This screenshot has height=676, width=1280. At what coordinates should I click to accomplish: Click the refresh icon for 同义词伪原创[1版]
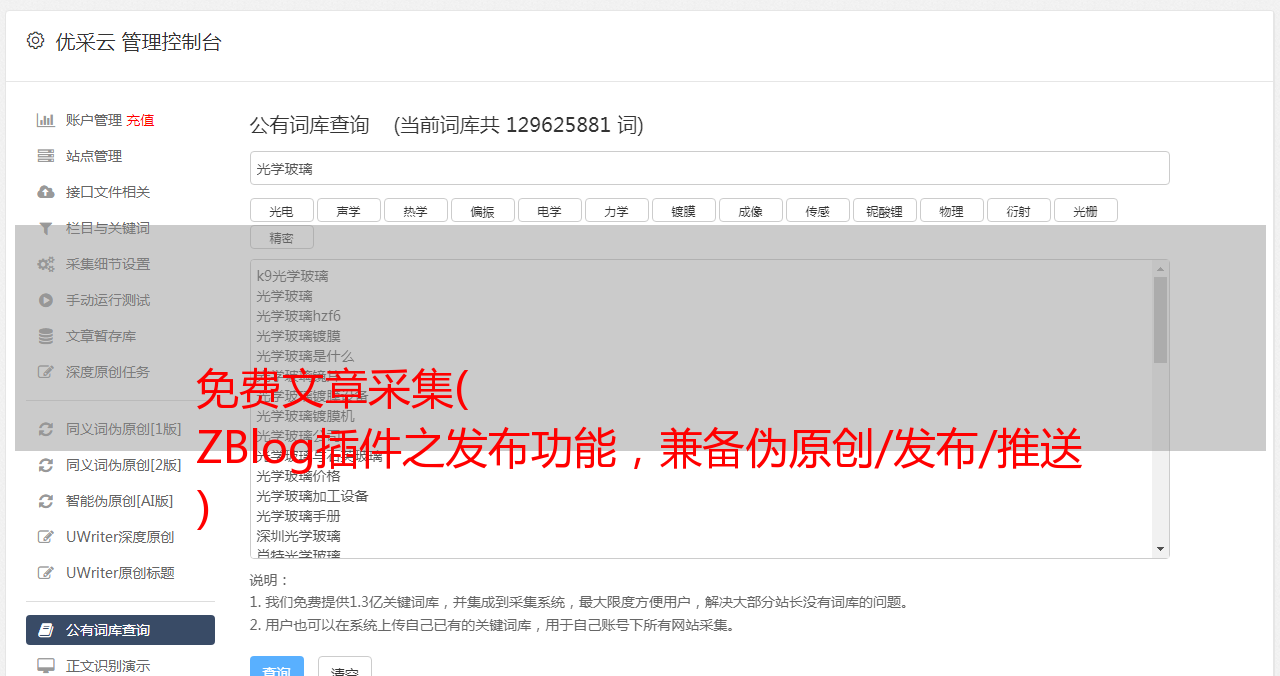click(45, 429)
